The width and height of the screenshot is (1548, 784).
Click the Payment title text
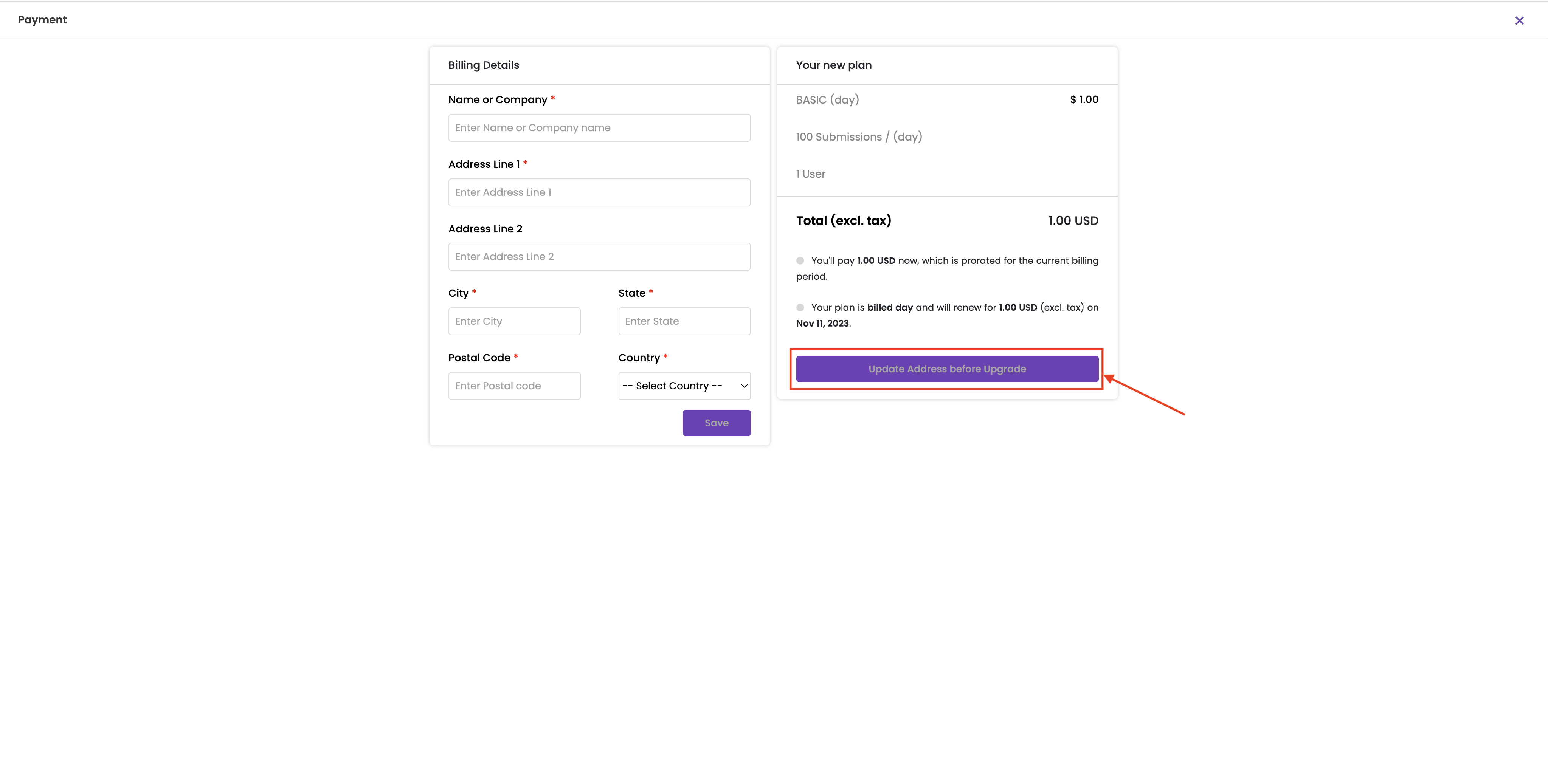coord(42,20)
